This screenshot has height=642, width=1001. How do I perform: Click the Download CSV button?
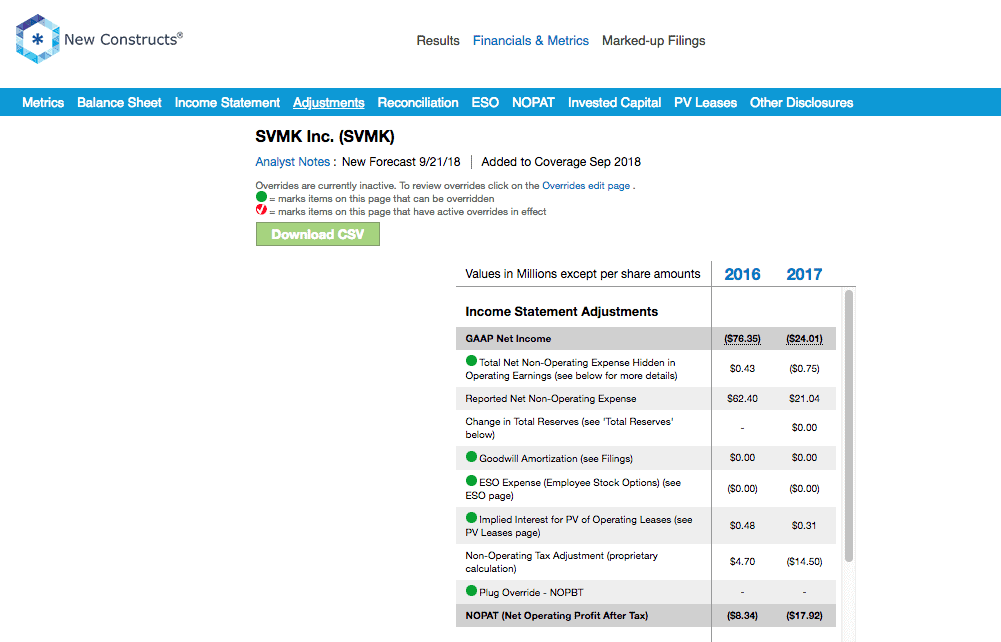pyautogui.click(x=318, y=234)
